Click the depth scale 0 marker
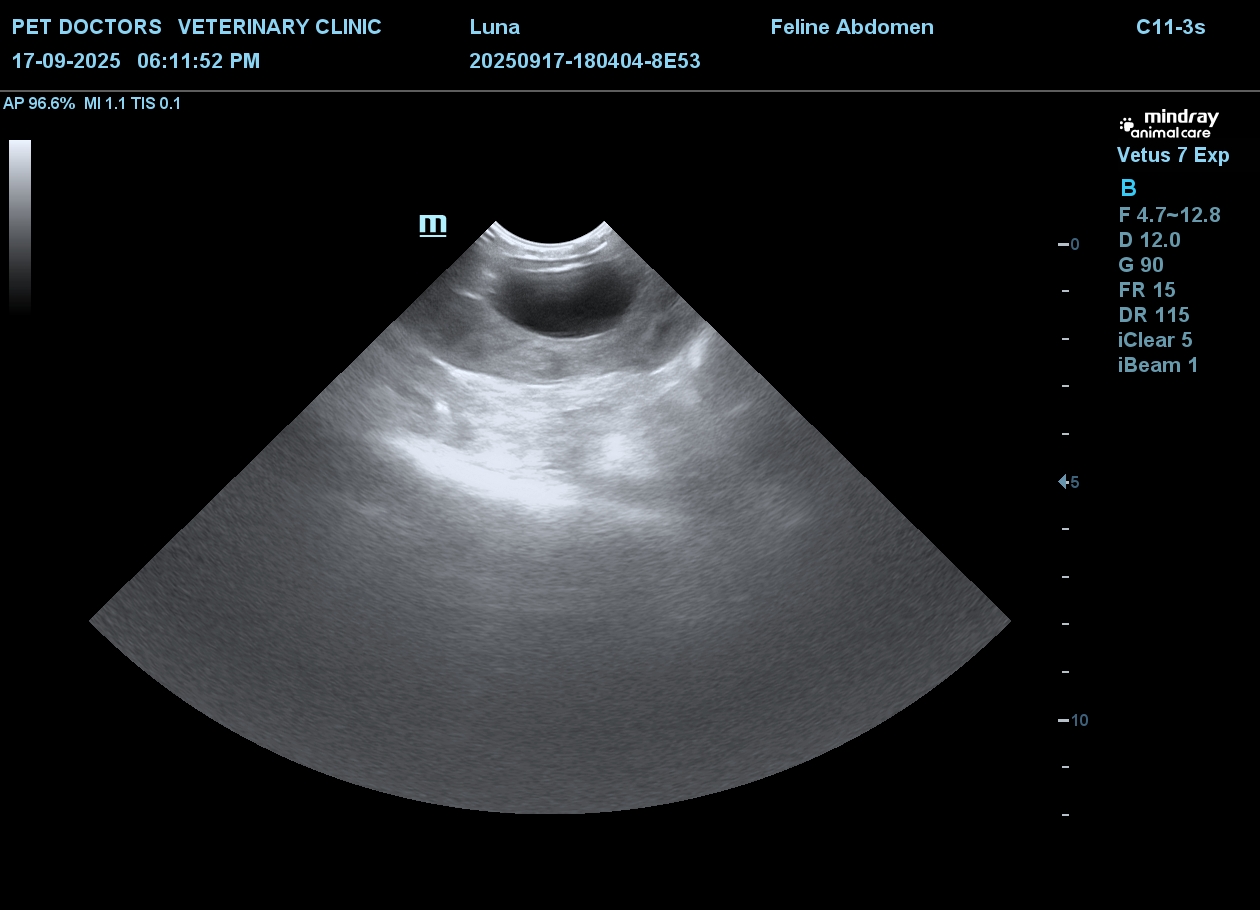This screenshot has width=1260, height=910. (1070, 244)
